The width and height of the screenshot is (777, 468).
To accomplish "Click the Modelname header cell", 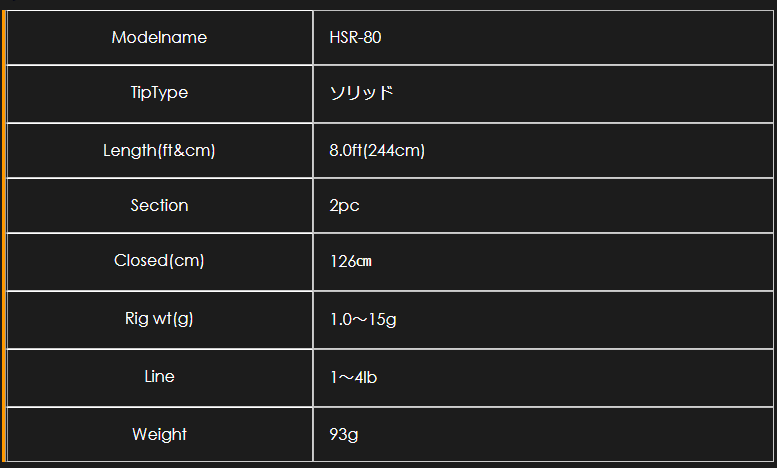I will [x=159, y=37].
